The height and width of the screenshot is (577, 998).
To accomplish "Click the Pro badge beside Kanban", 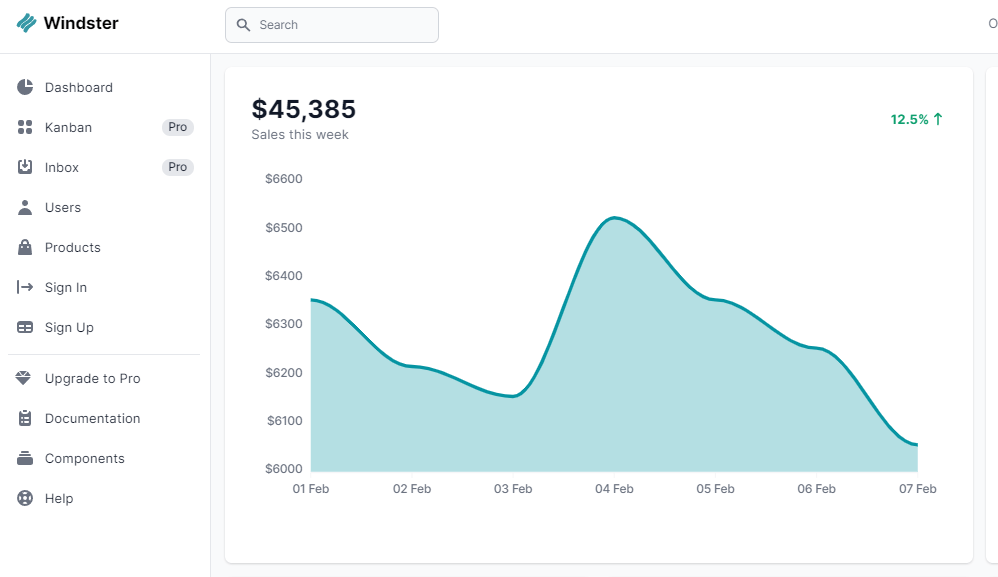I will tap(178, 127).
